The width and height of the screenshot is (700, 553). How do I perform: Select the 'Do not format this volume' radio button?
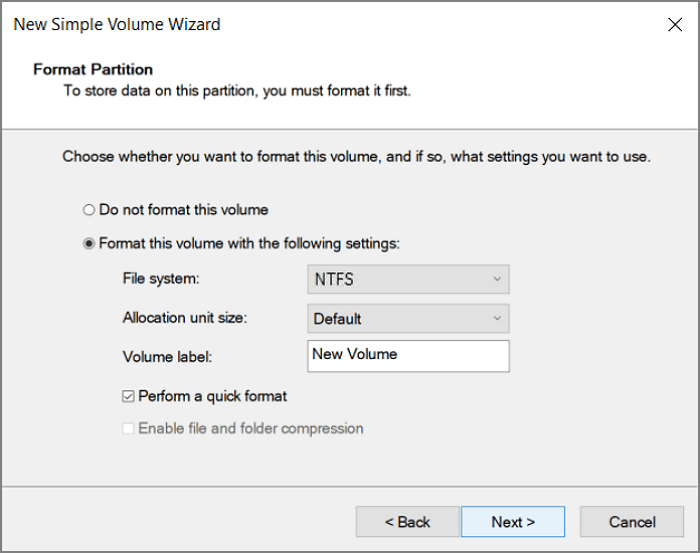pos(90,210)
